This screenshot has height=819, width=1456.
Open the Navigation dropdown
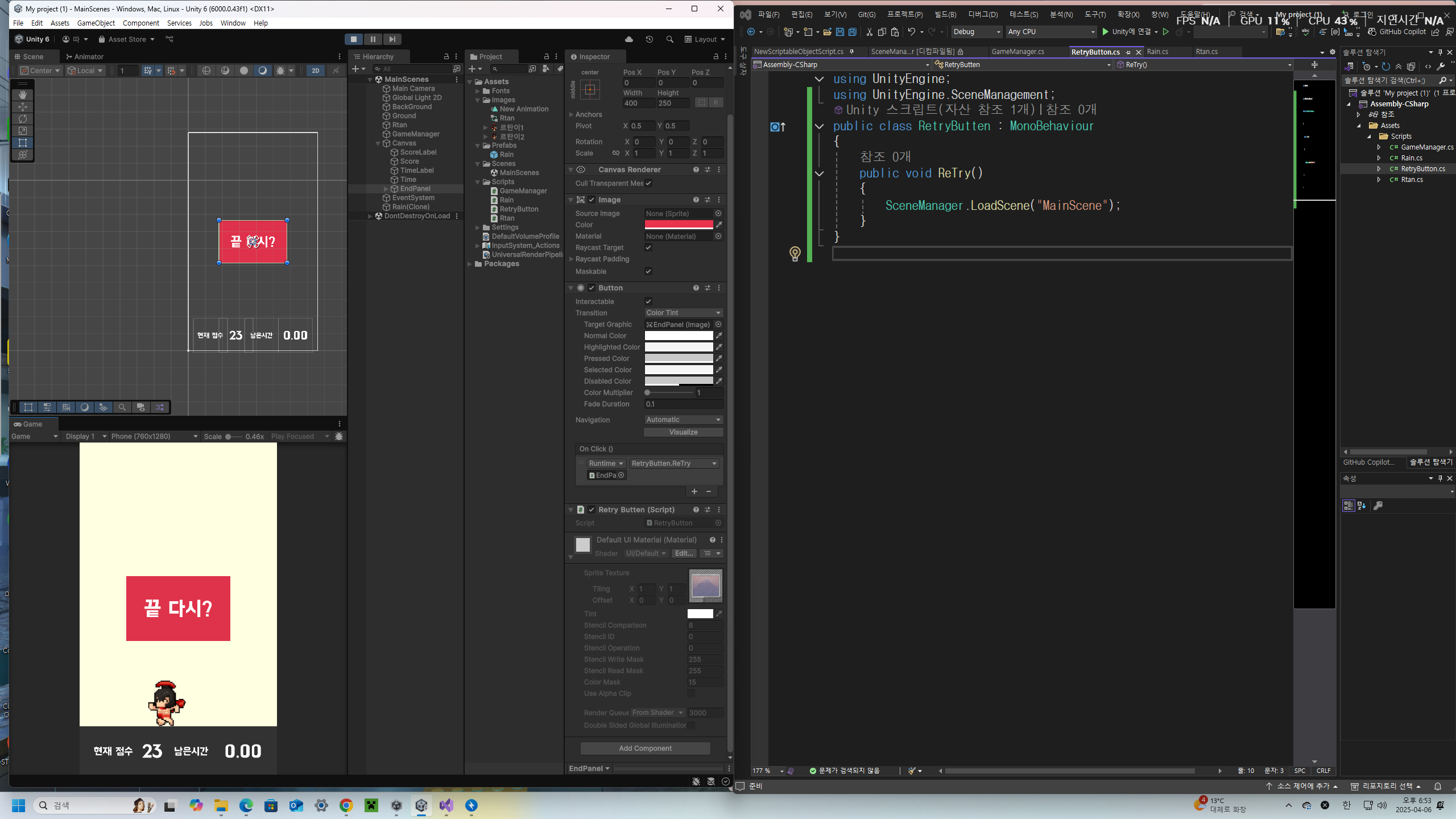(684, 420)
